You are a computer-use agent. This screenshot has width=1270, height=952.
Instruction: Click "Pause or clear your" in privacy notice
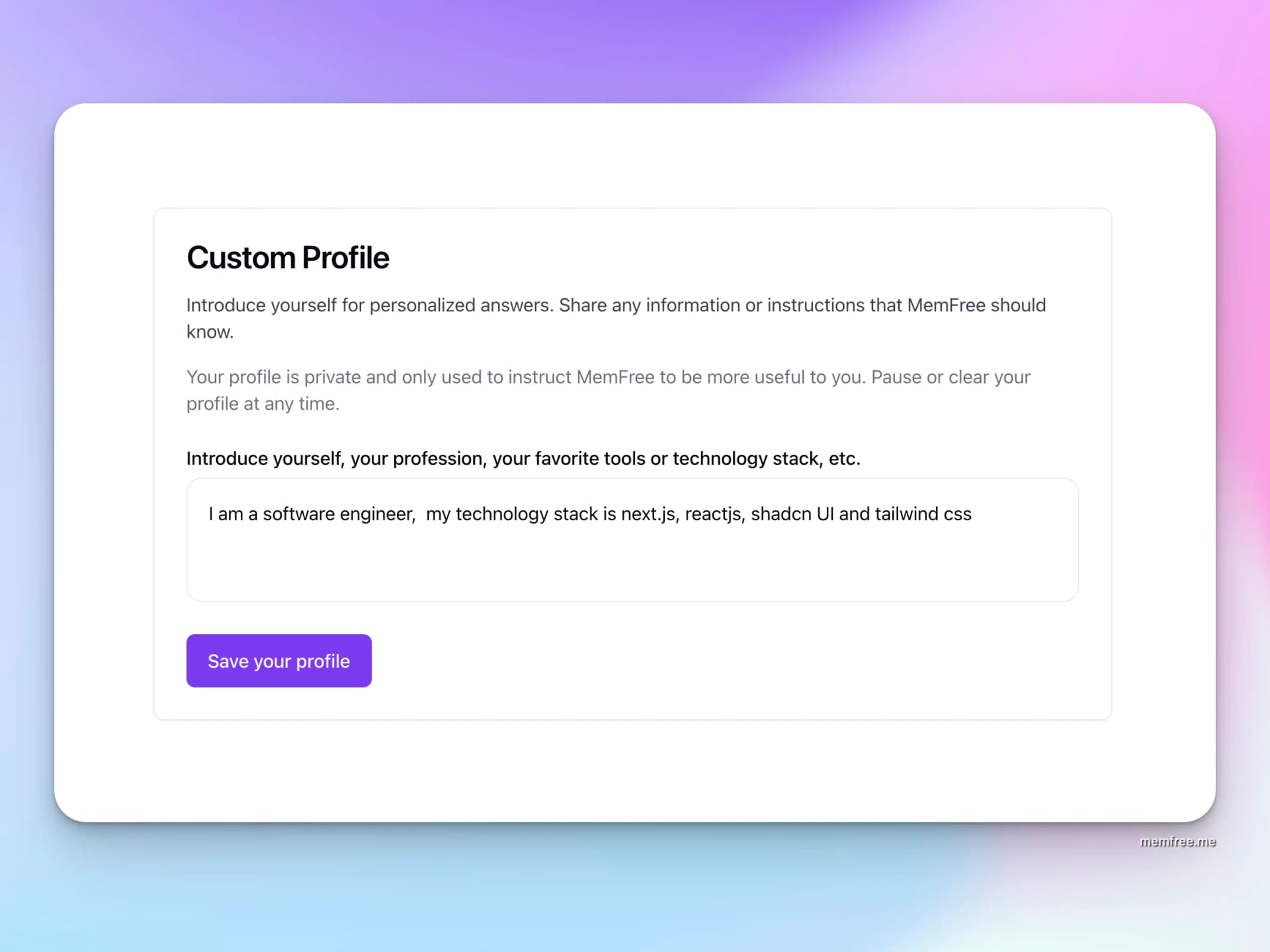(x=951, y=377)
